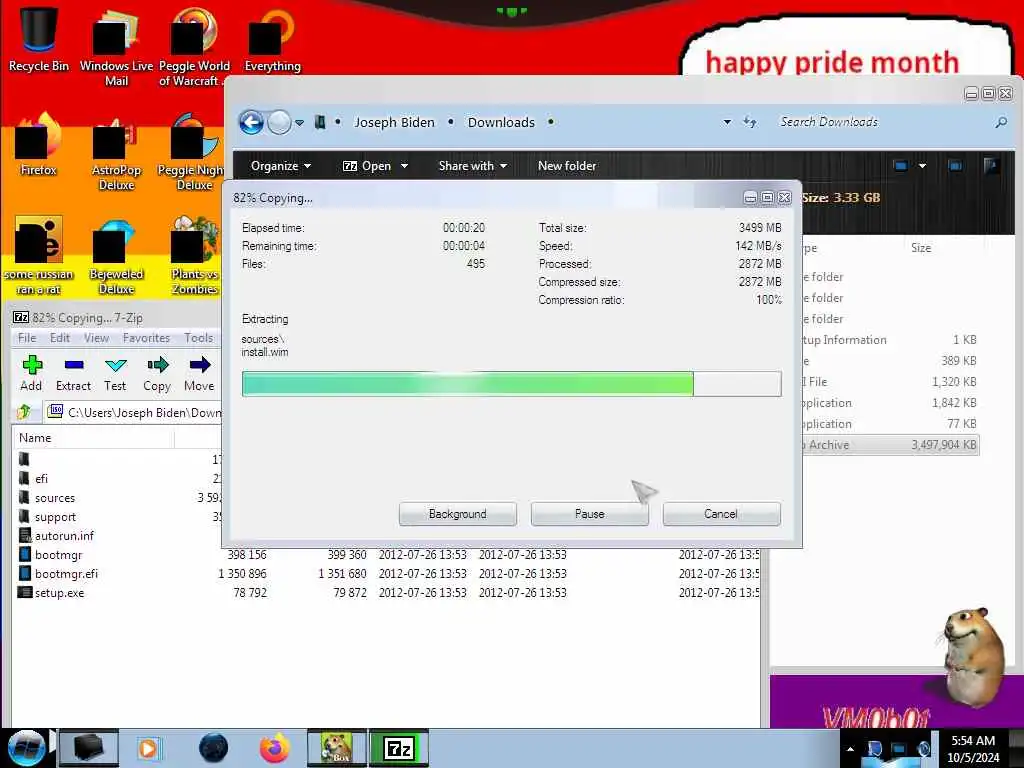
Task: Click the volume speaker tray icon
Action: point(923,749)
